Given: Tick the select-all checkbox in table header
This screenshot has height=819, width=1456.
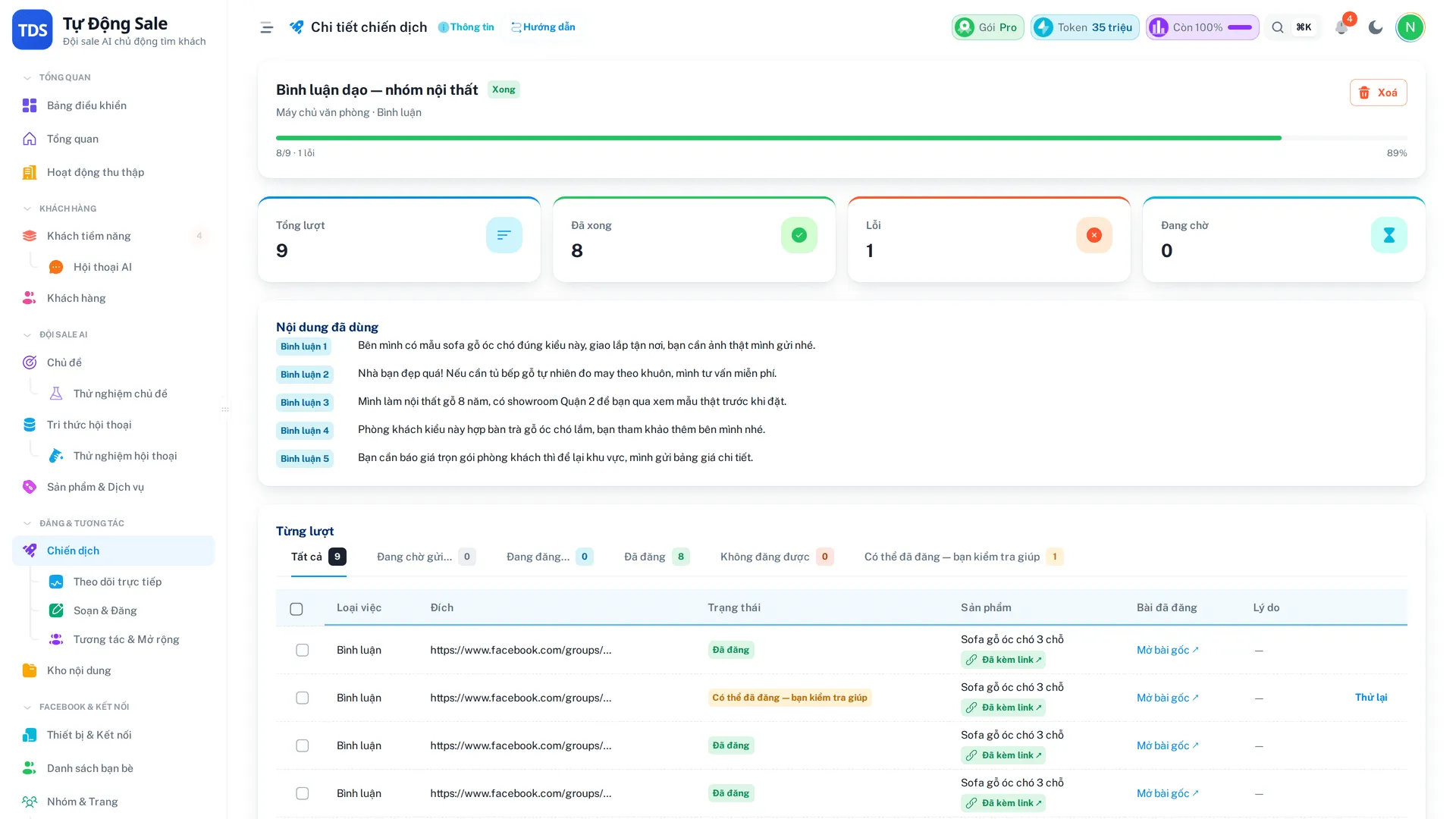Looking at the screenshot, I should pos(297,609).
